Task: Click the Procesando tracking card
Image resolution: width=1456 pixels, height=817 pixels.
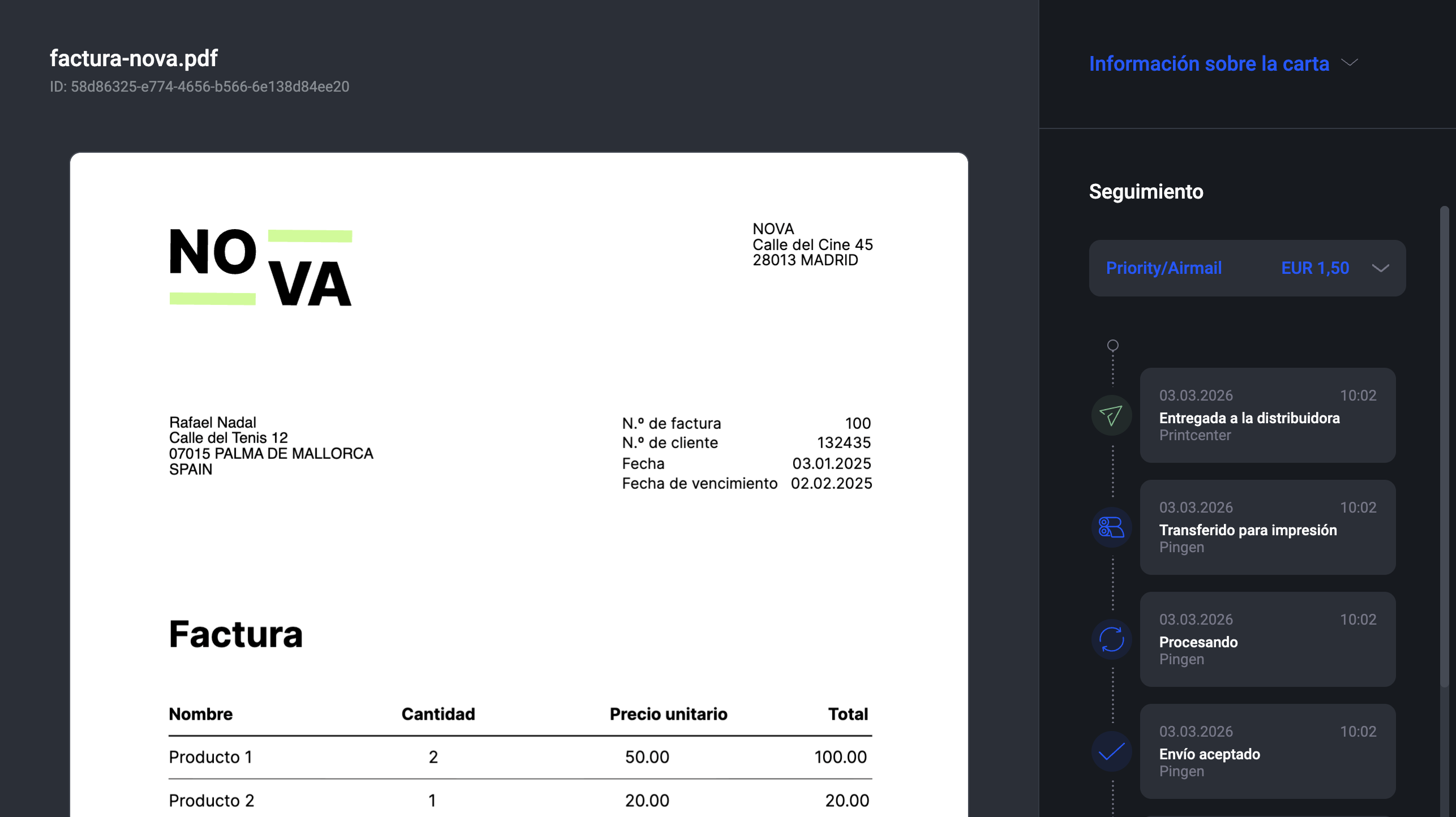Action: pyautogui.click(x=1267, y=640)
